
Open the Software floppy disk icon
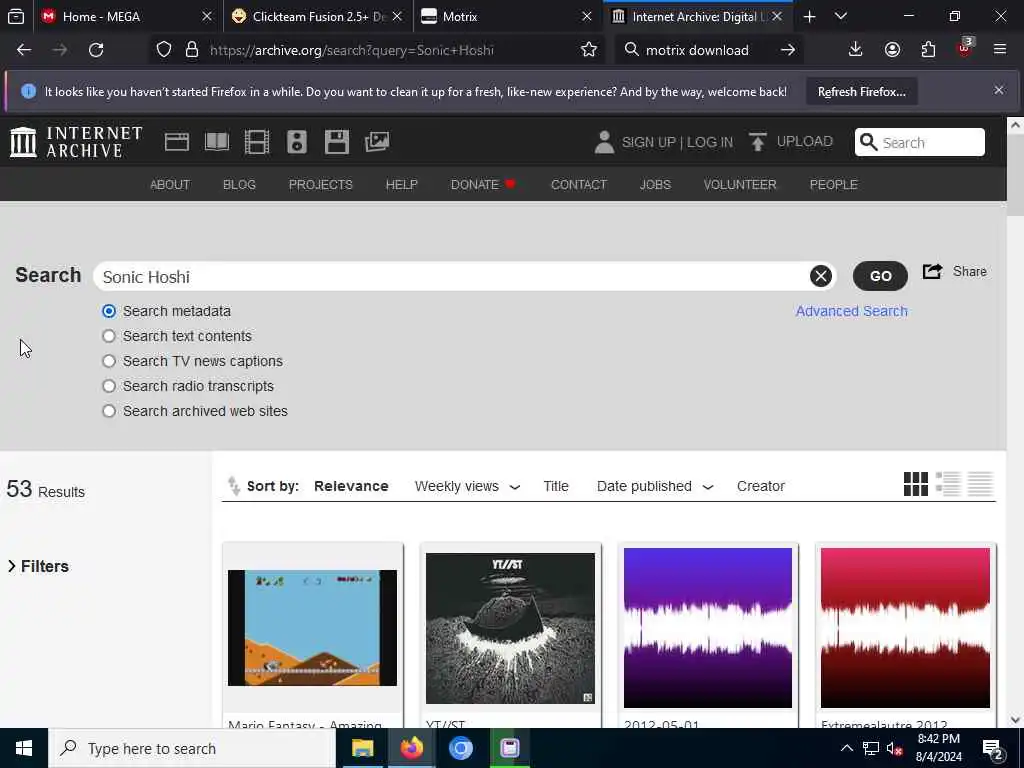pyautogui.click(x=337, y=142)
